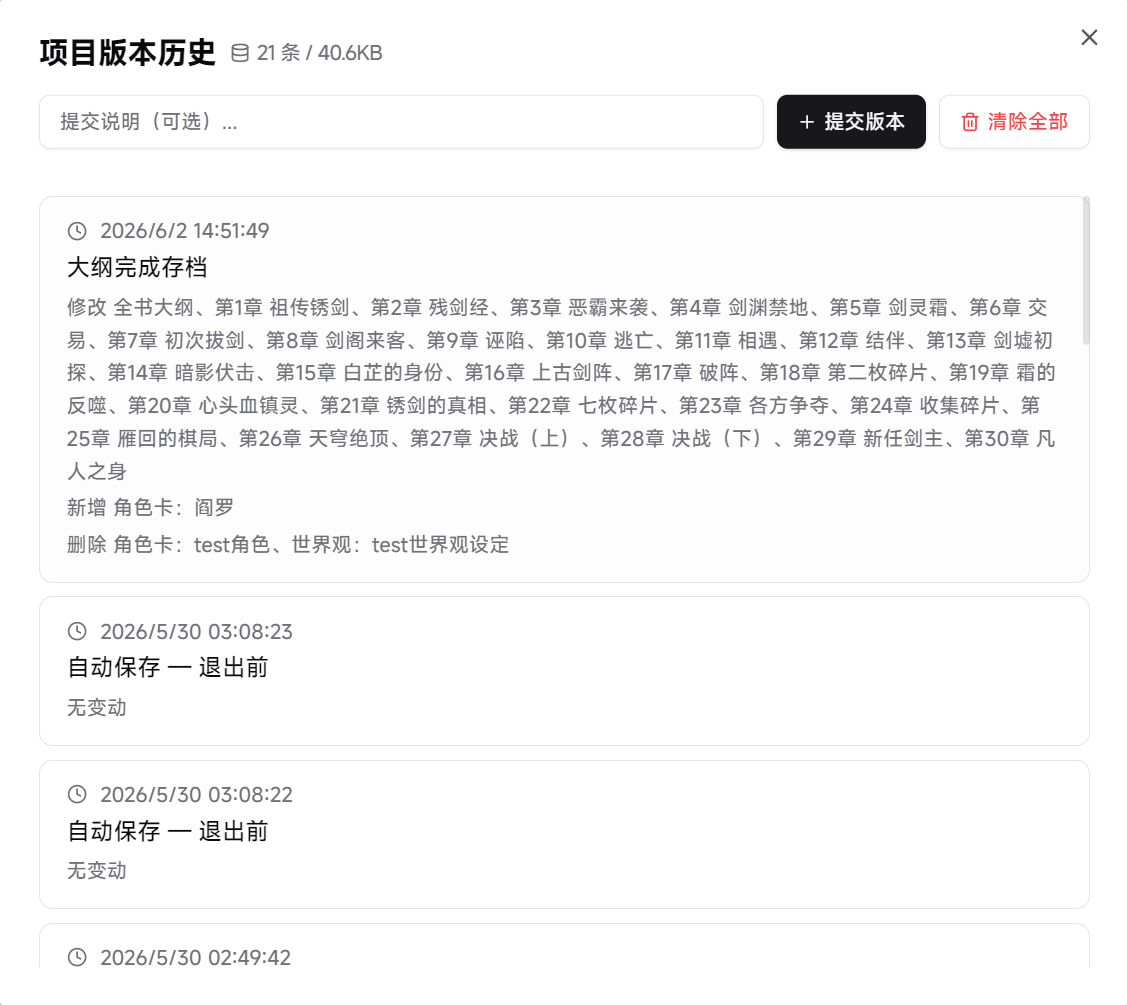
Task: Click the 删除 角色卡：test角色 line
Action: (288, 544)
